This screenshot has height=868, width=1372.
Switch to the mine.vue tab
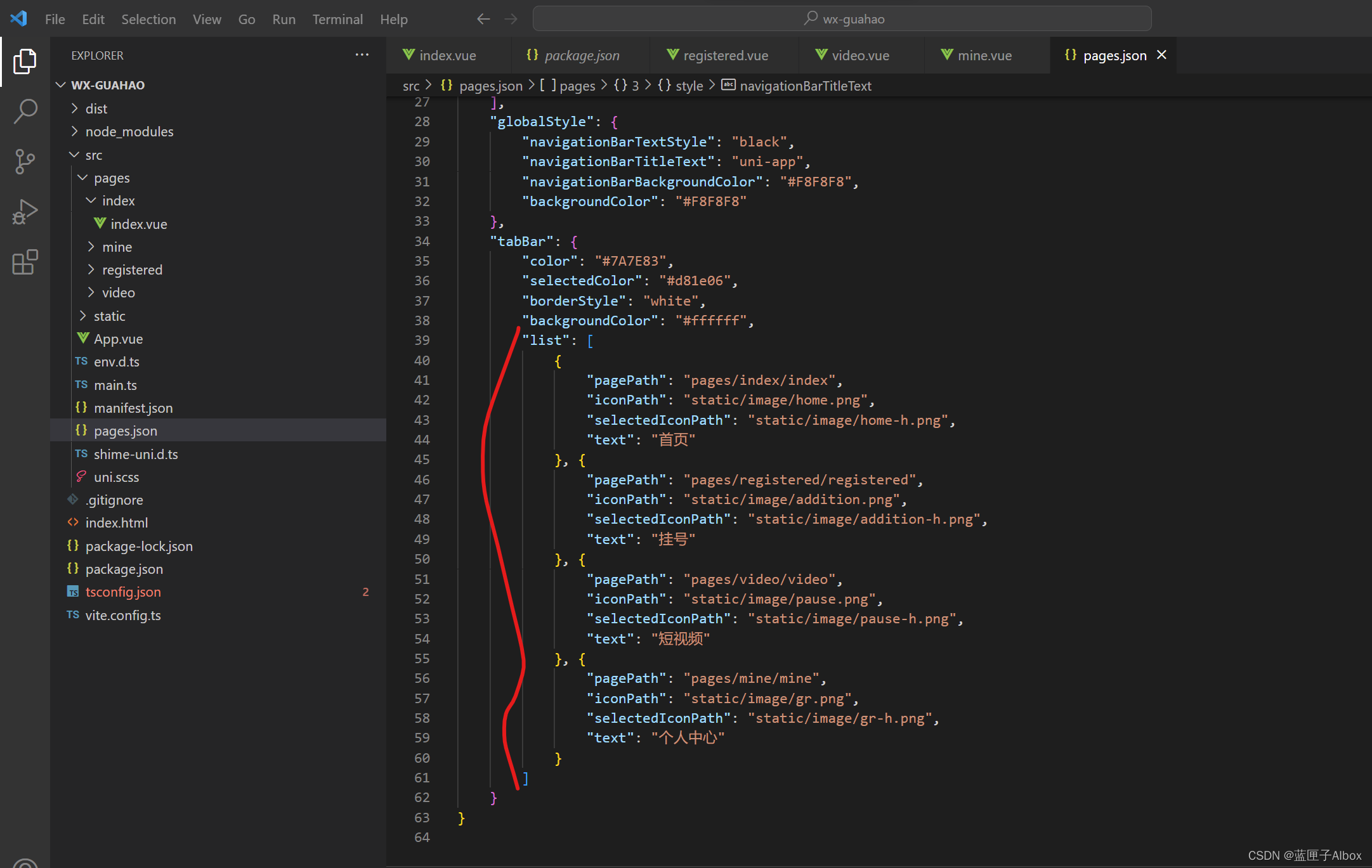(x=984, y=55)
